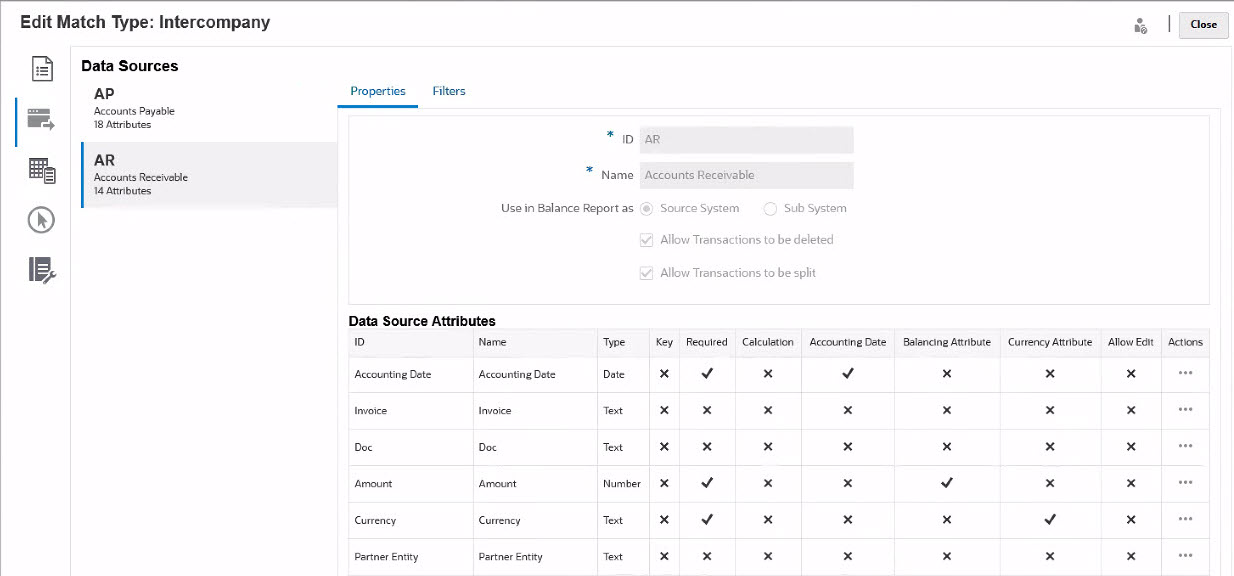Click into the ID field
This screenshot has height=576, width=1234.
[x=747, y=140]
